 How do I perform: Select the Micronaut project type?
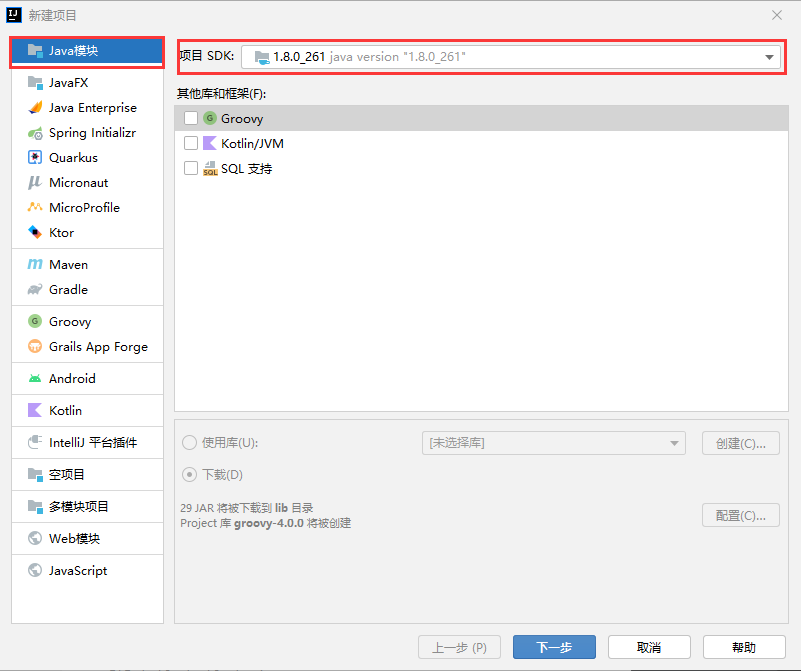[78, 183]
